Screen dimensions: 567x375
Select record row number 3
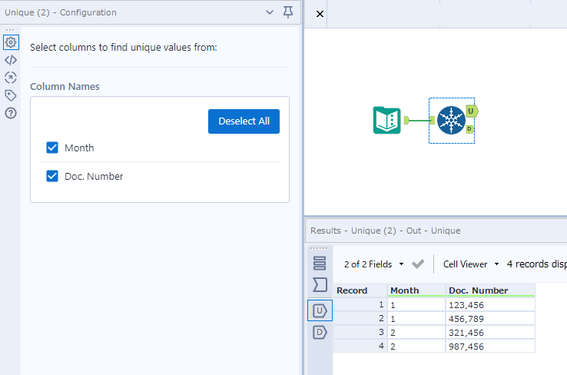click(x=360, y=332)
